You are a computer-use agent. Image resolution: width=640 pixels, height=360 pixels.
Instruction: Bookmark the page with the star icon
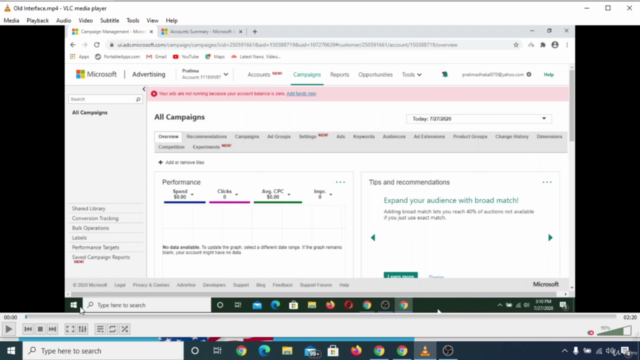click(516, 45)
